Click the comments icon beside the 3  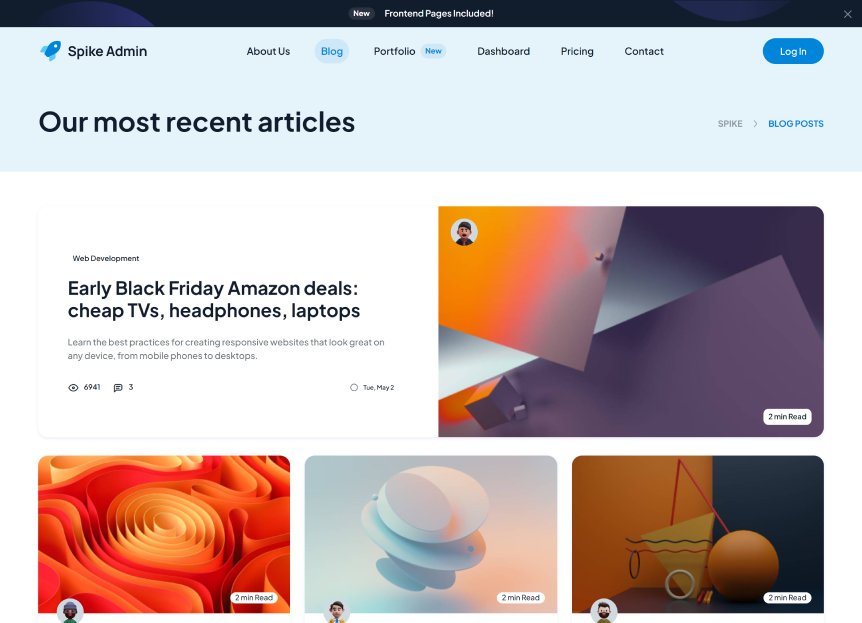(118, 388)
